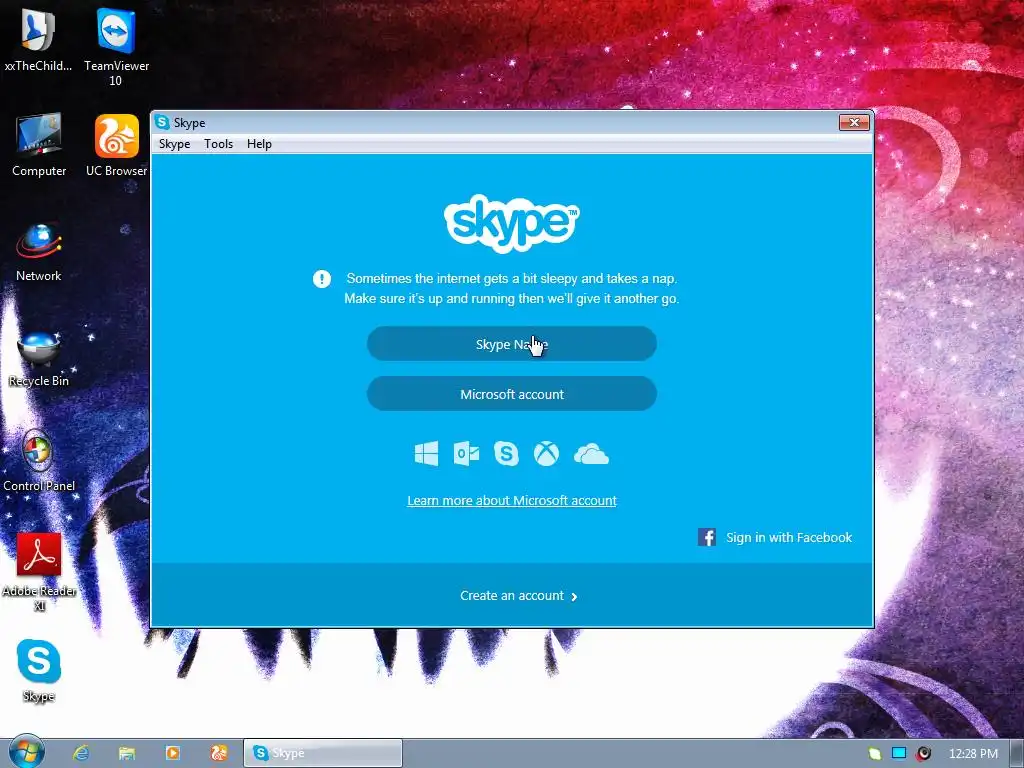Click the Skype service icon below Microsoft account
The width and height of the screenshot is (1024, 768).
point(506,453)
